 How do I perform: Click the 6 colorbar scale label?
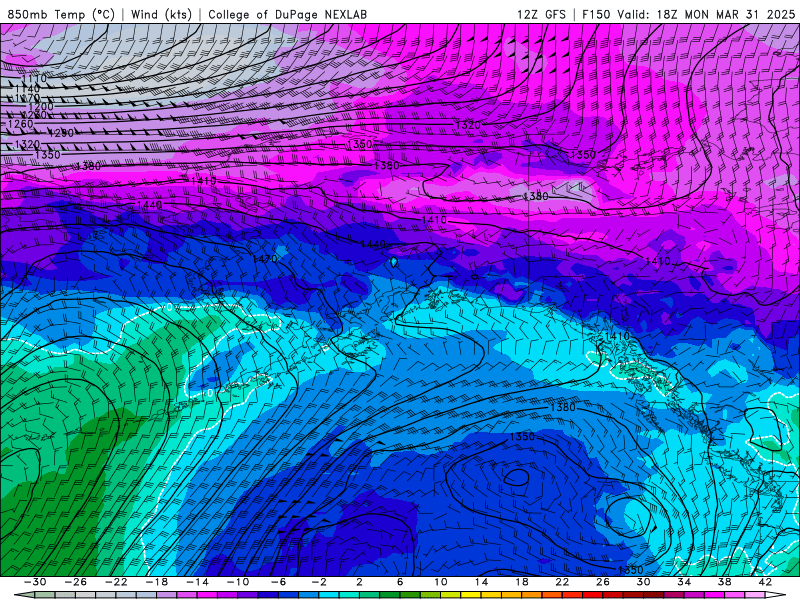click(399, 582)
